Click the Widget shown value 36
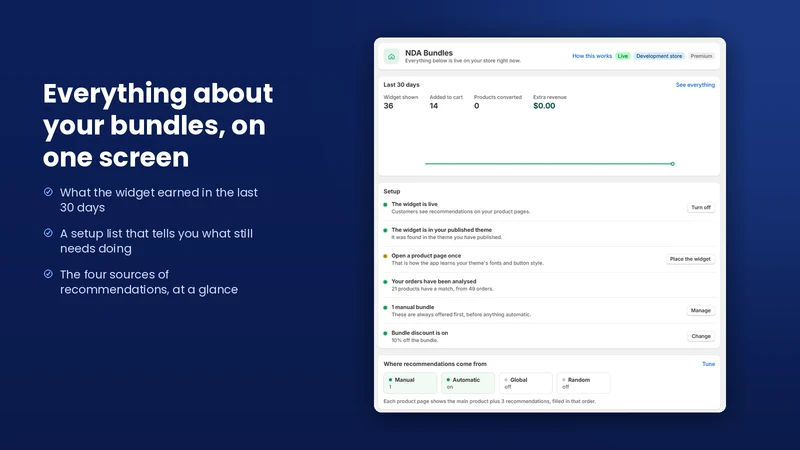Screen dimensions: 800x450 pyautogui.click(x=388, y=106)
